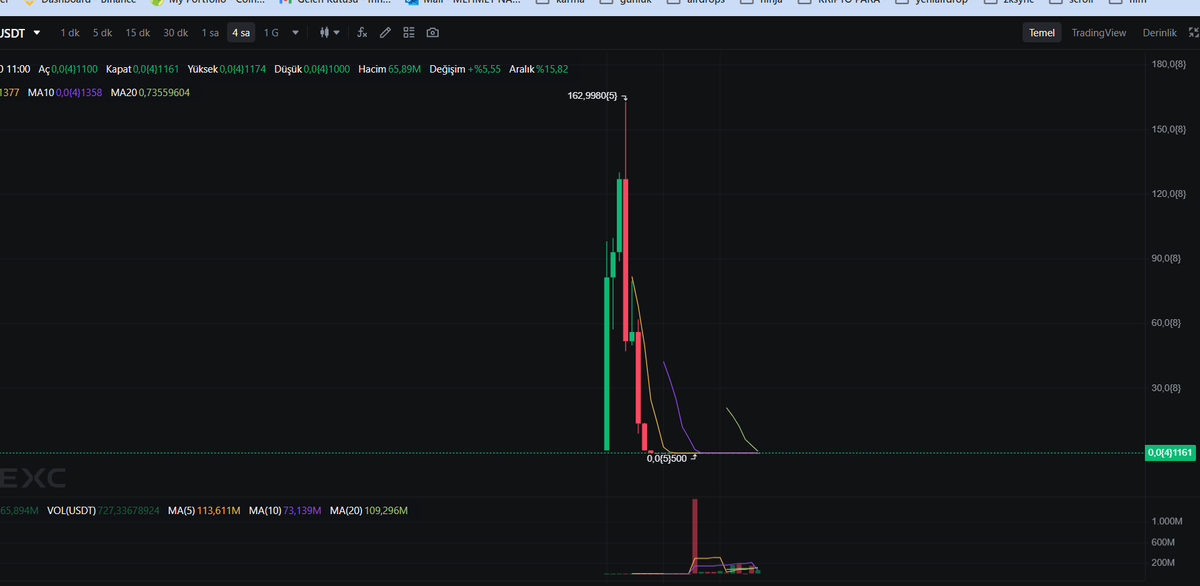
Task: Click the 1.000M volume axis label
Action: (x=1168, y=521)
